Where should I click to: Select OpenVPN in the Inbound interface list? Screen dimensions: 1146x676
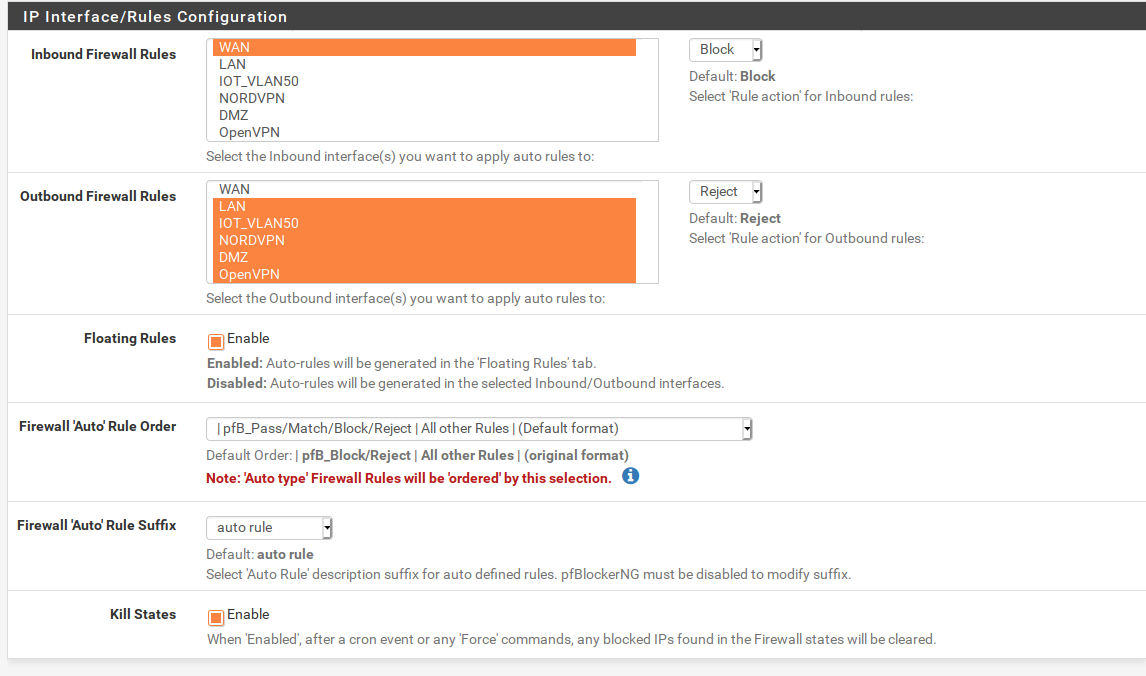click(425, 132)
